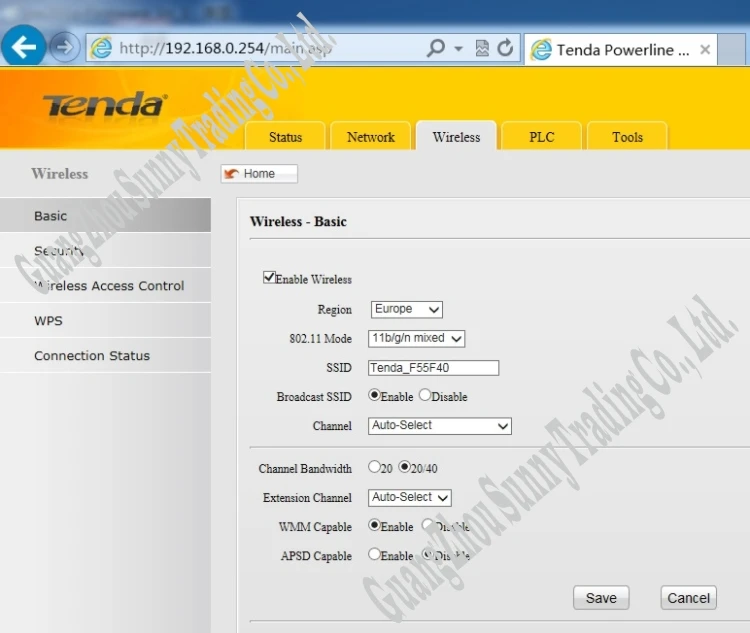The height and width of the screenshot is (633, 750).
Task: Click the SSID text field
Action: point(433,367)
